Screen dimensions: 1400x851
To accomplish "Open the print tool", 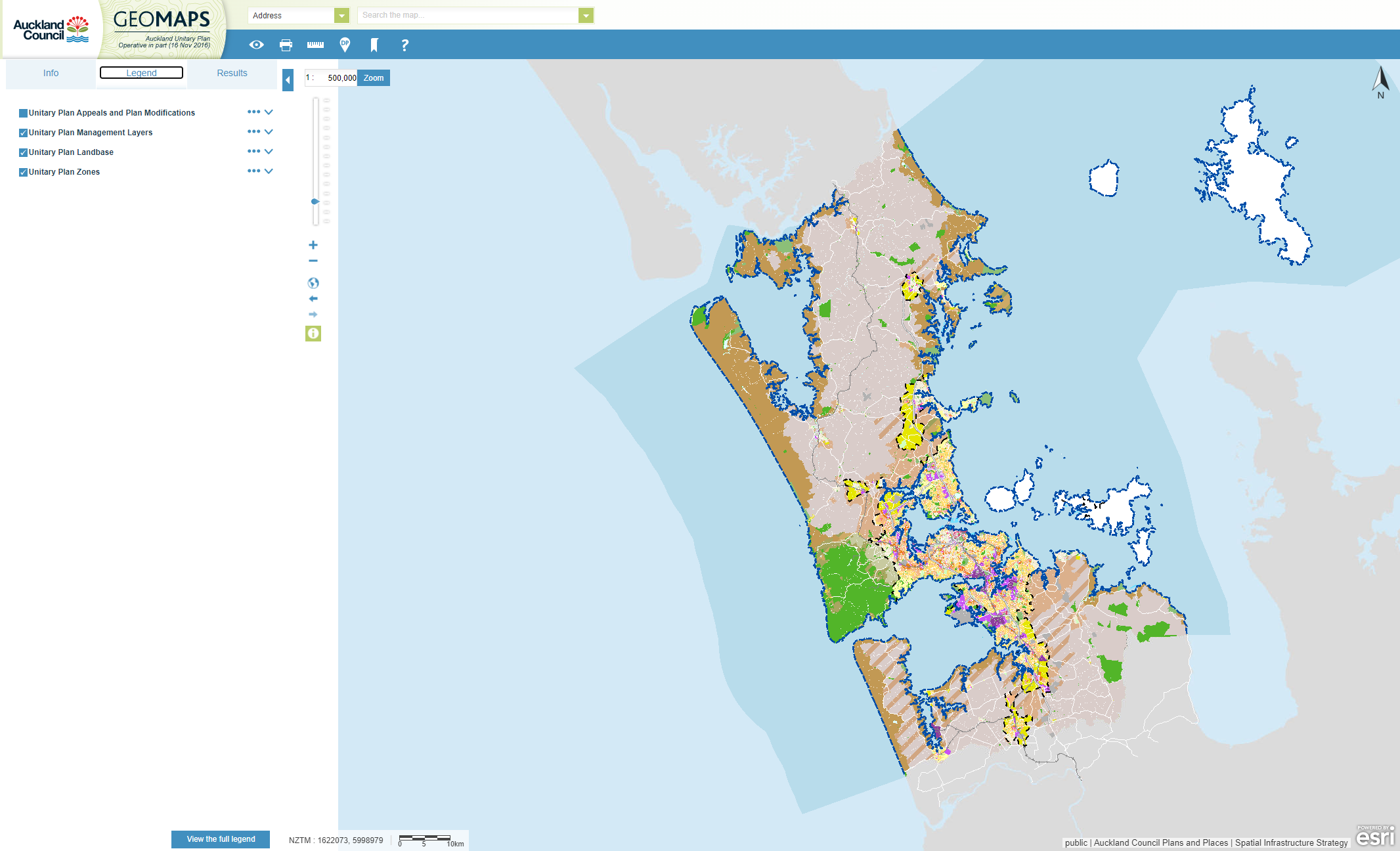I will coord(286,45).
